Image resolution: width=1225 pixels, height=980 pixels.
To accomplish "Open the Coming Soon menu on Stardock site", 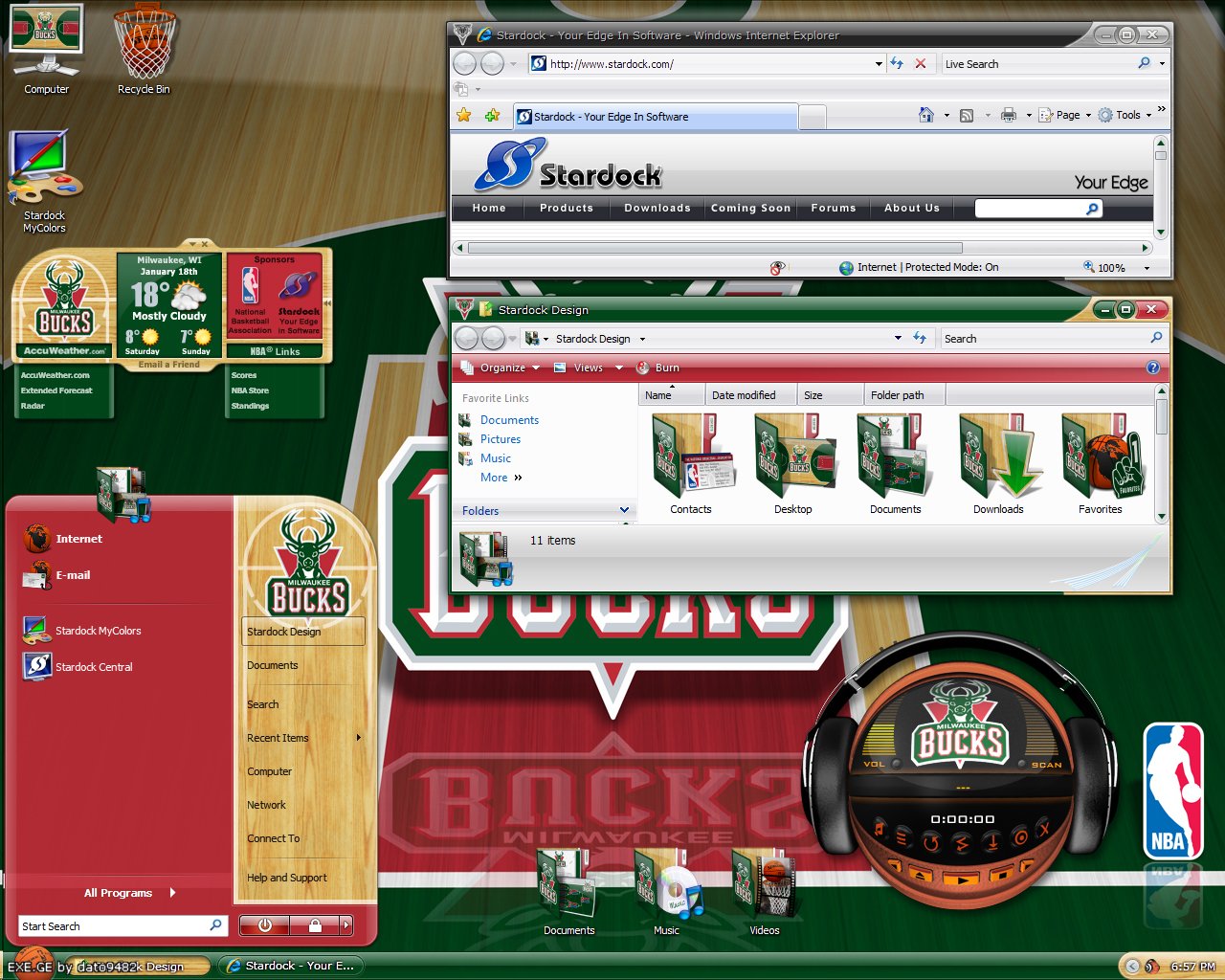I will (x=751, y=208).
